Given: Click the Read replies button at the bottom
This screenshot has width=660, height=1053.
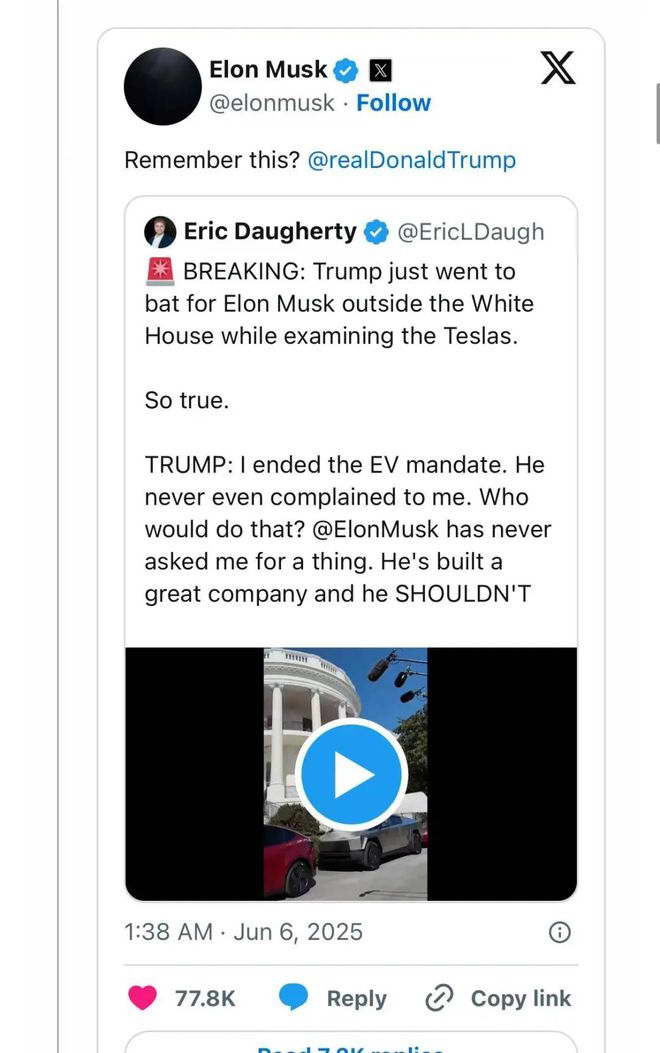Looking at the screenshot, I should tap(350, 1045).
